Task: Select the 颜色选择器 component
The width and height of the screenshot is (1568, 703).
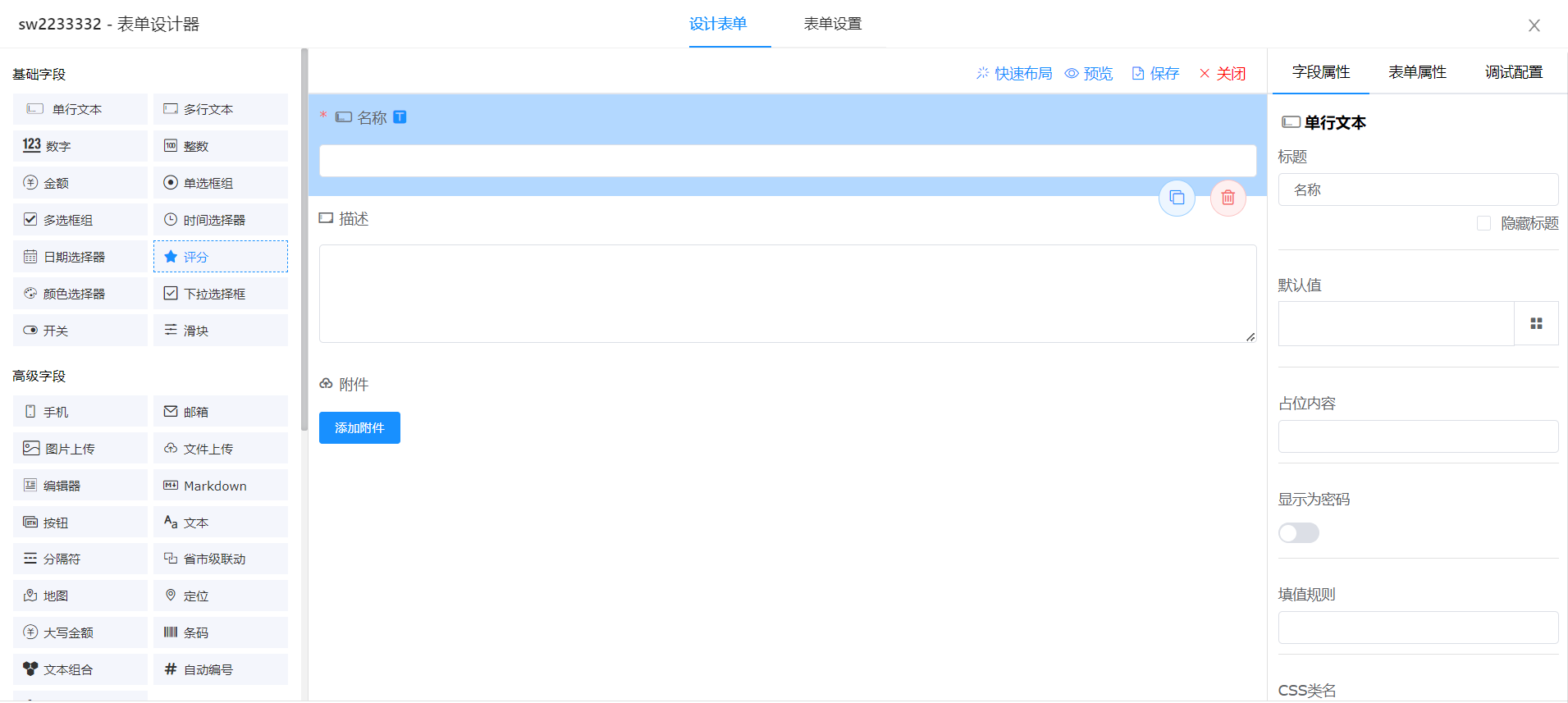Action: pyautogui.click(x=80, y=294)
